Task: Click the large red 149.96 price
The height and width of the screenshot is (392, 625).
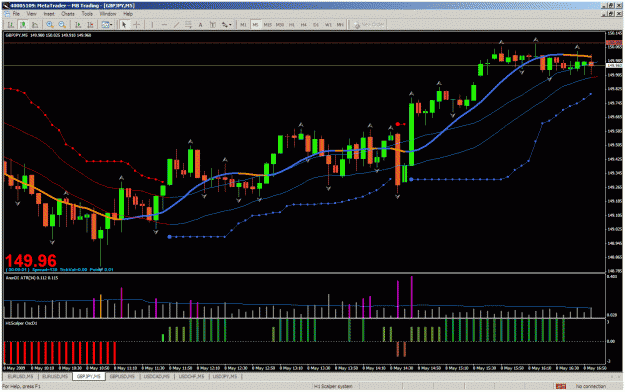Action: tap(31, 261)
